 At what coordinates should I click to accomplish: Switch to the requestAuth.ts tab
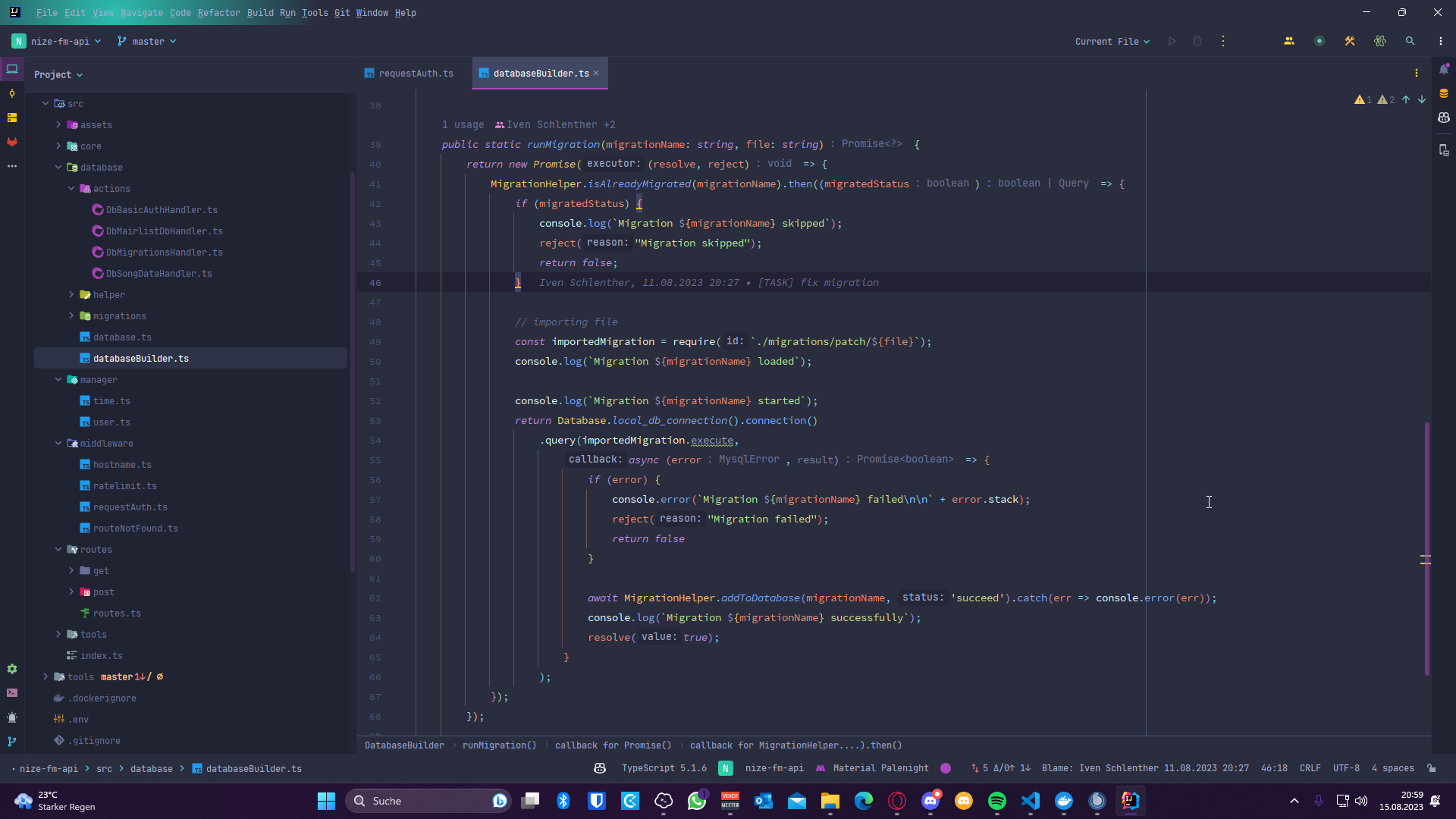tap(416, 74)
